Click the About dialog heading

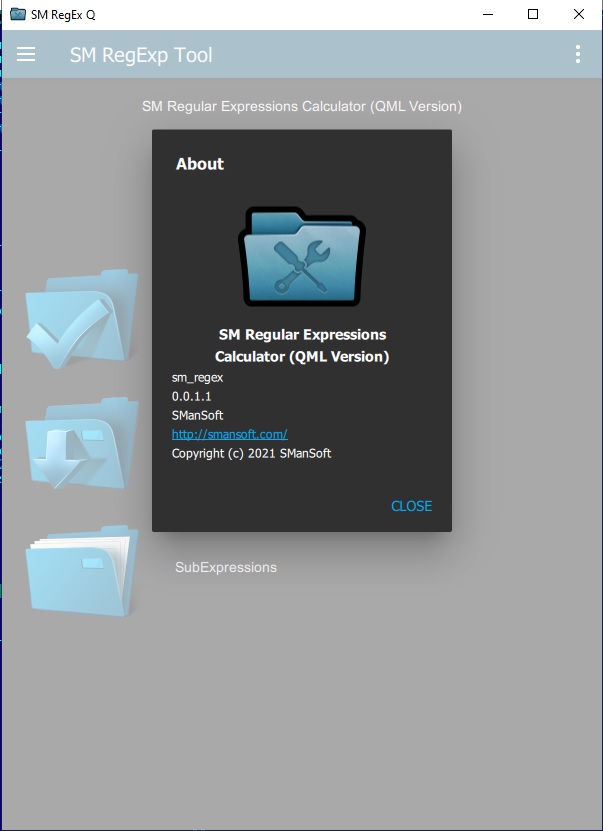point(200,164)
